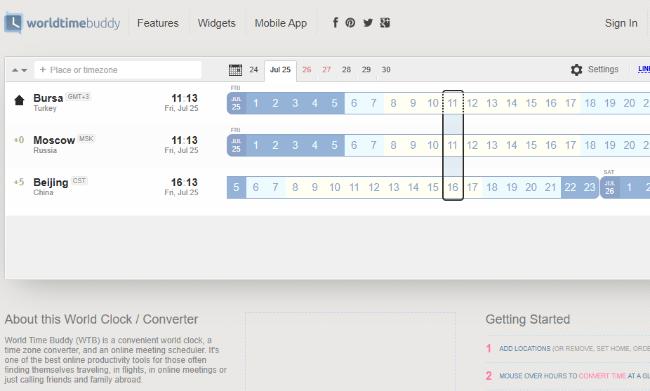
Task: Open the Features menu item
Action: tap(158, 23)
